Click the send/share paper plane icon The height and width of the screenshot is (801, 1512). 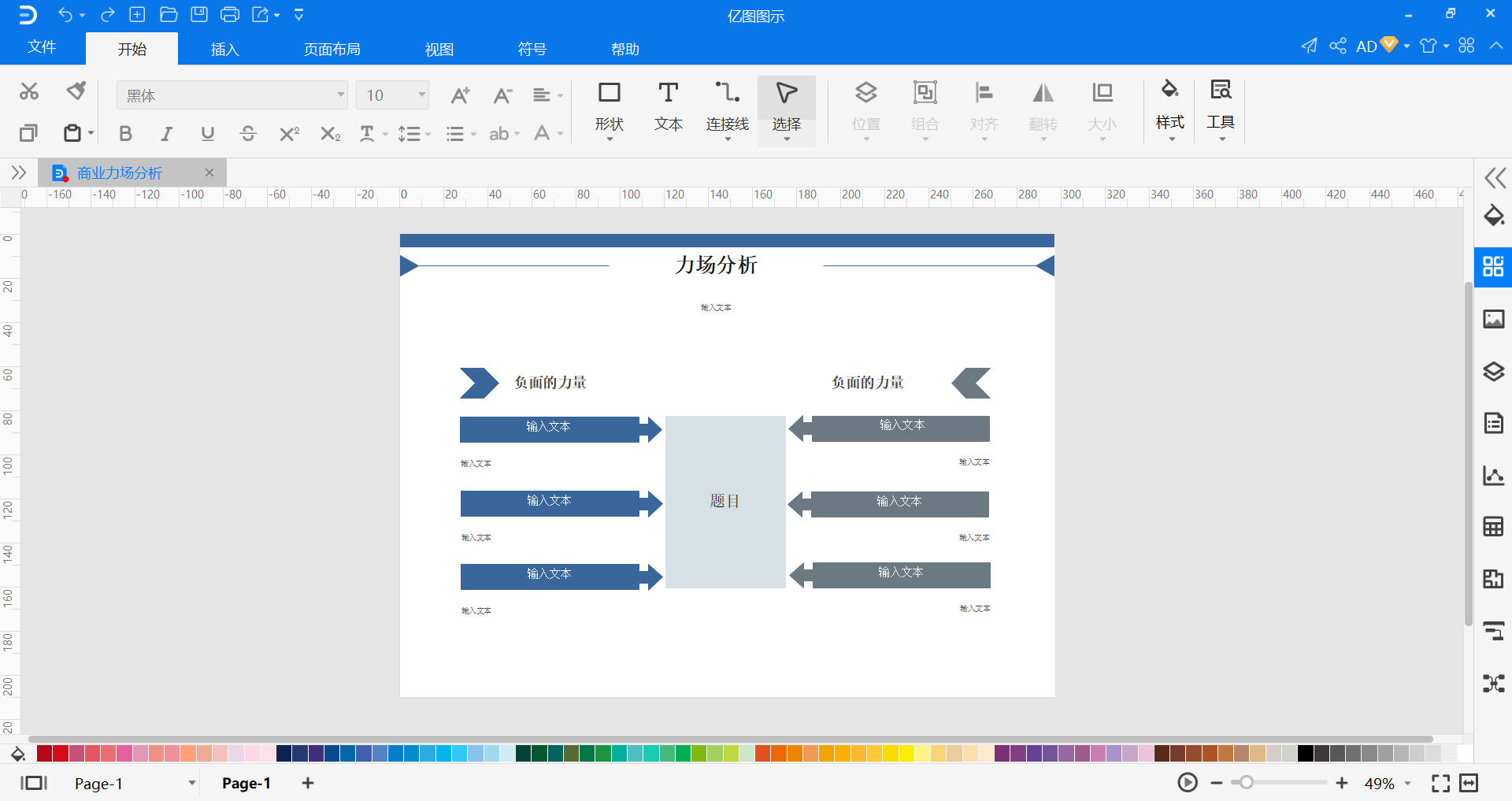click(x=1309, y=46)
